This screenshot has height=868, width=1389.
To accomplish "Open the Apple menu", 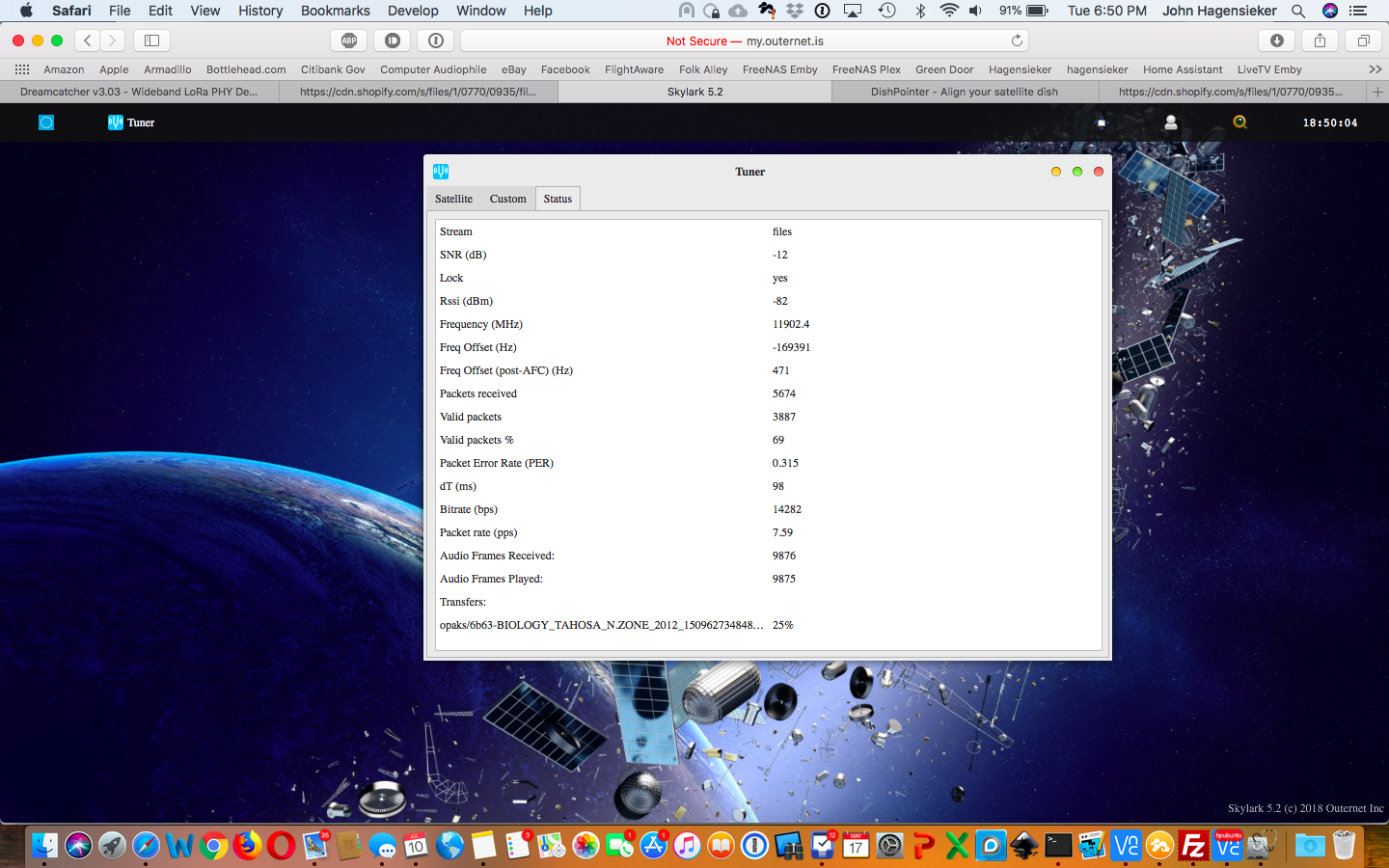I will pos(26,11).
